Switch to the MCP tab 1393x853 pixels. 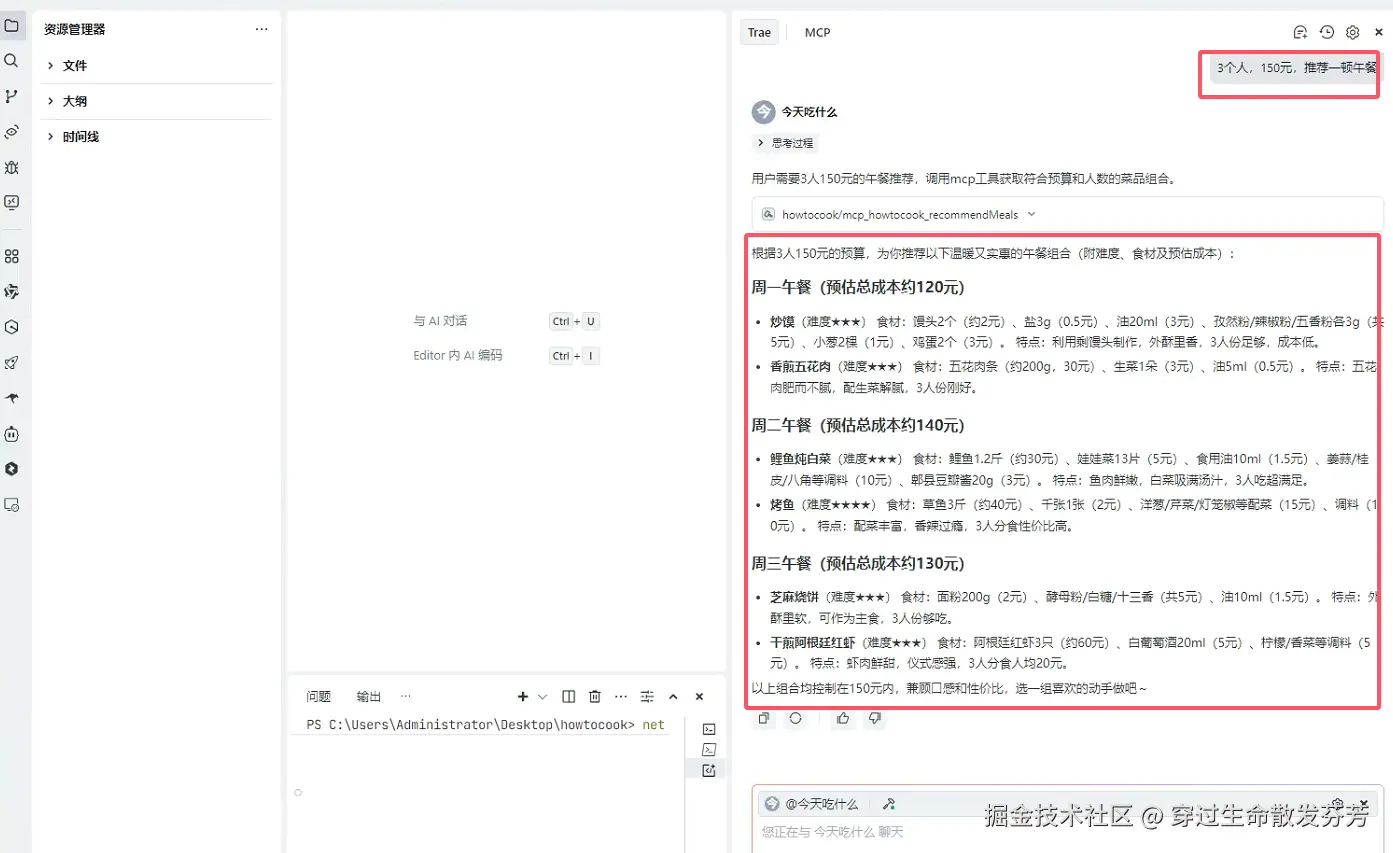[817, 31]
